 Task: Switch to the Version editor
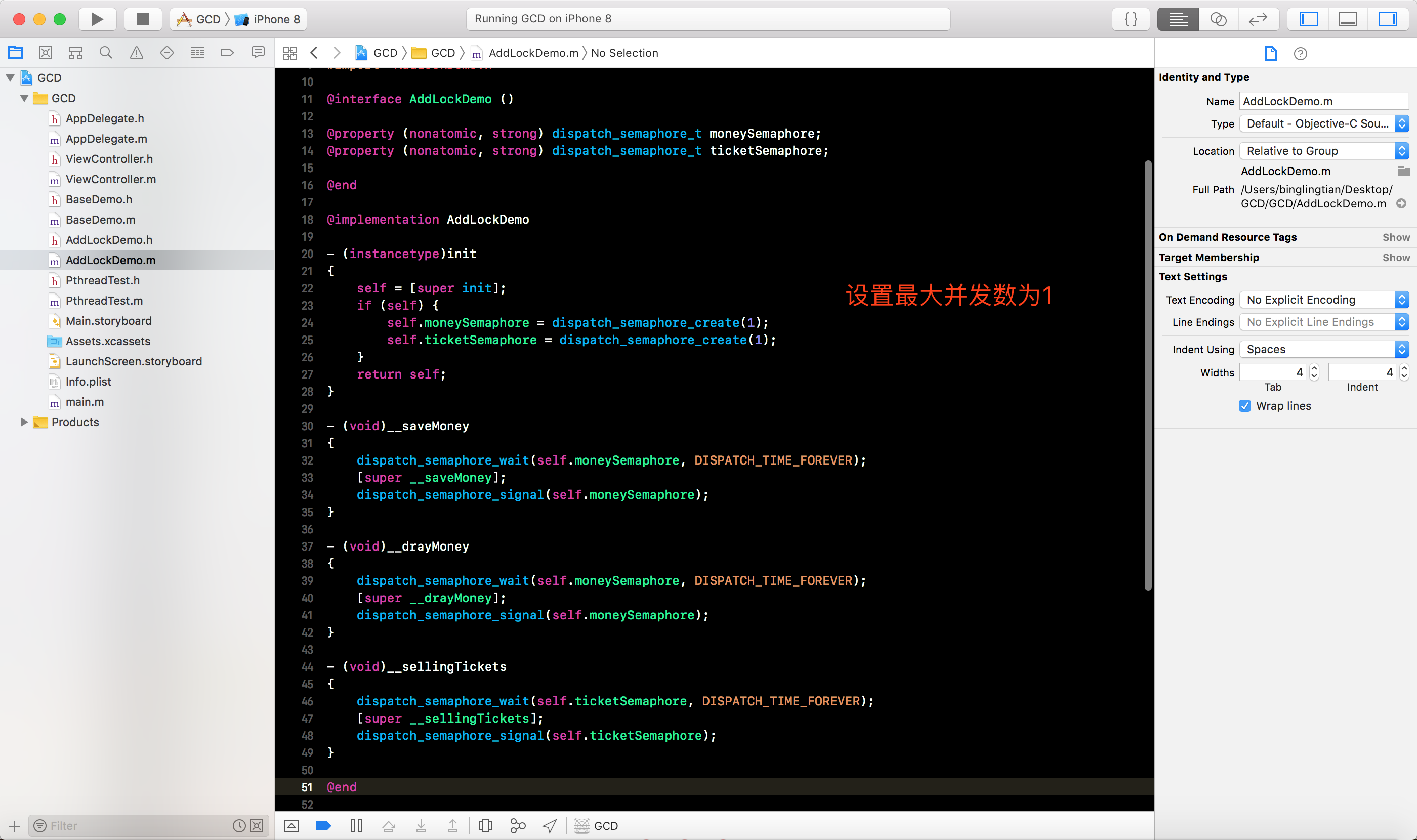tap(1258, 19)
